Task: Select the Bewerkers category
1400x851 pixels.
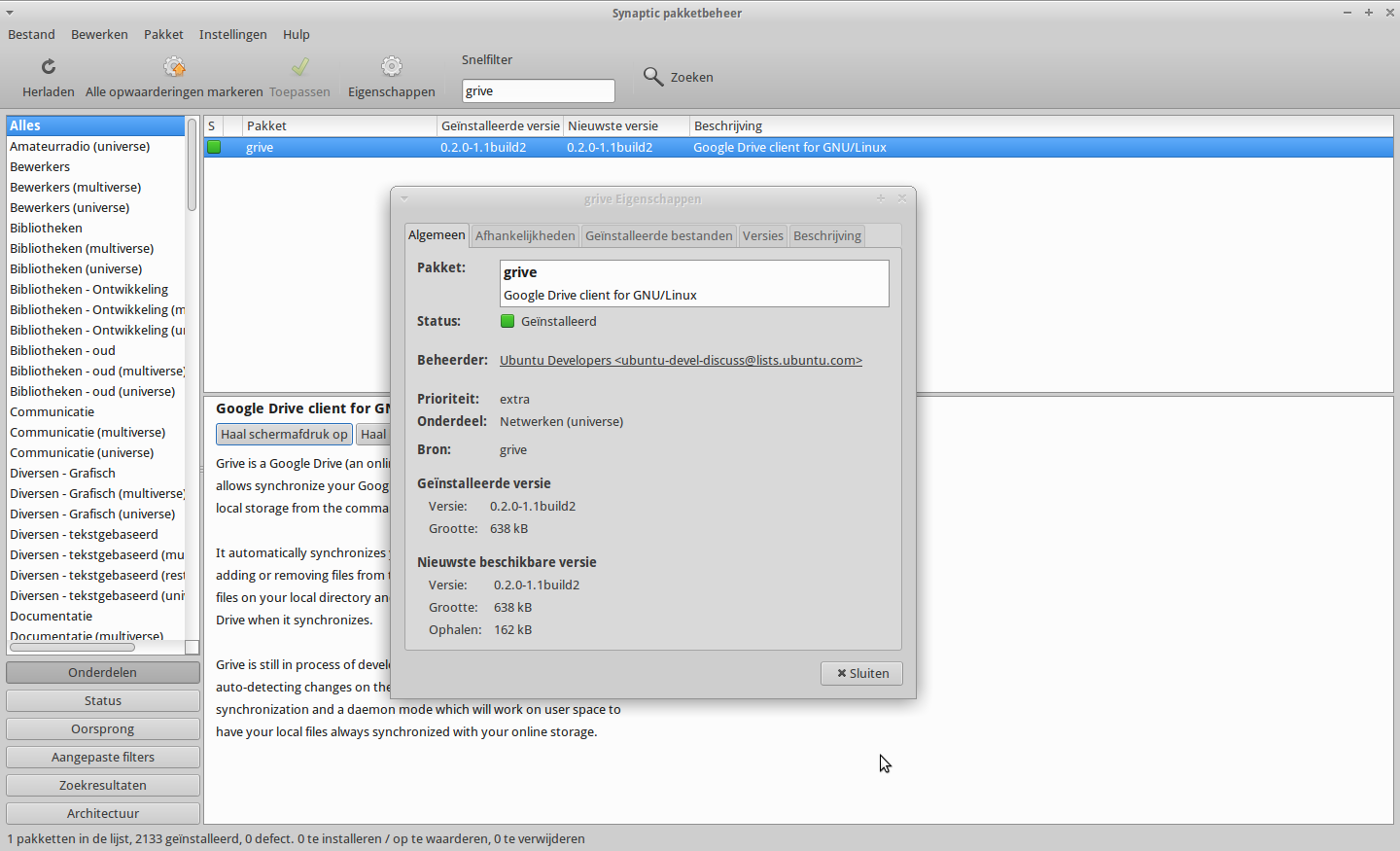Action: pyautogui.click(x=95, y=166)
